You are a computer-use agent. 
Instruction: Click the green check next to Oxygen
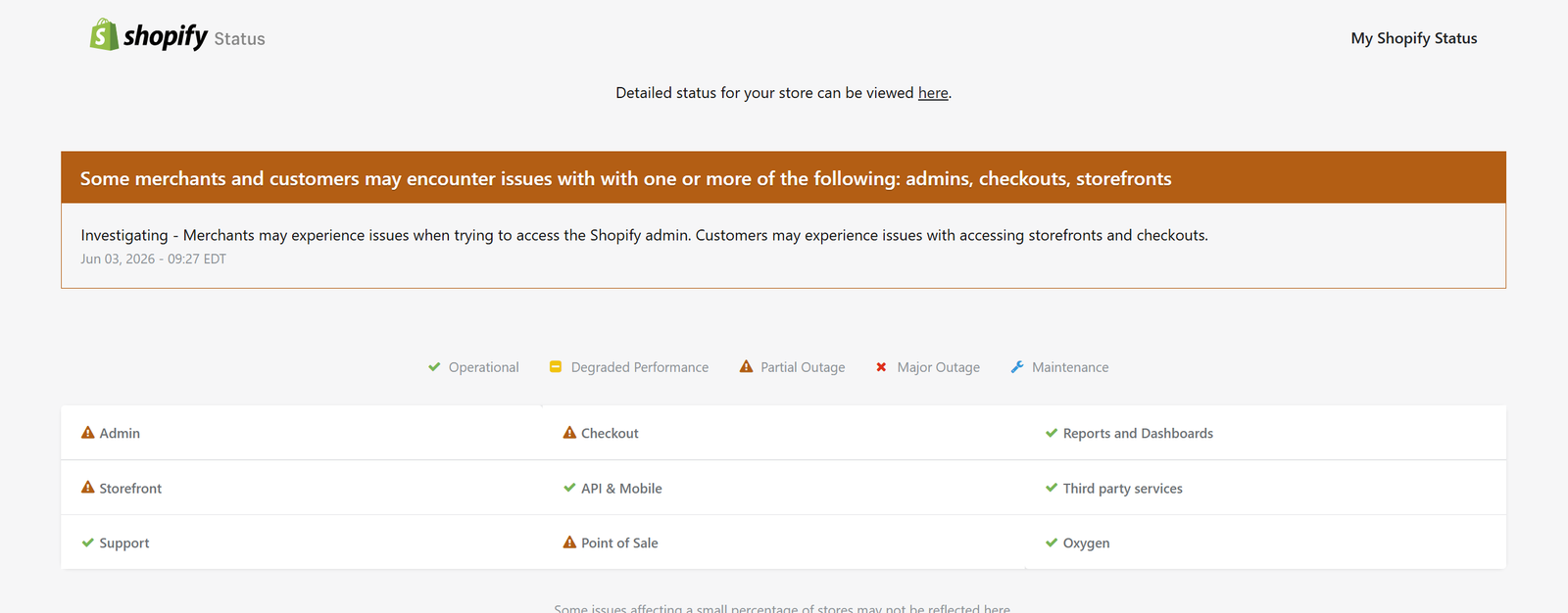pos(1052,542)
